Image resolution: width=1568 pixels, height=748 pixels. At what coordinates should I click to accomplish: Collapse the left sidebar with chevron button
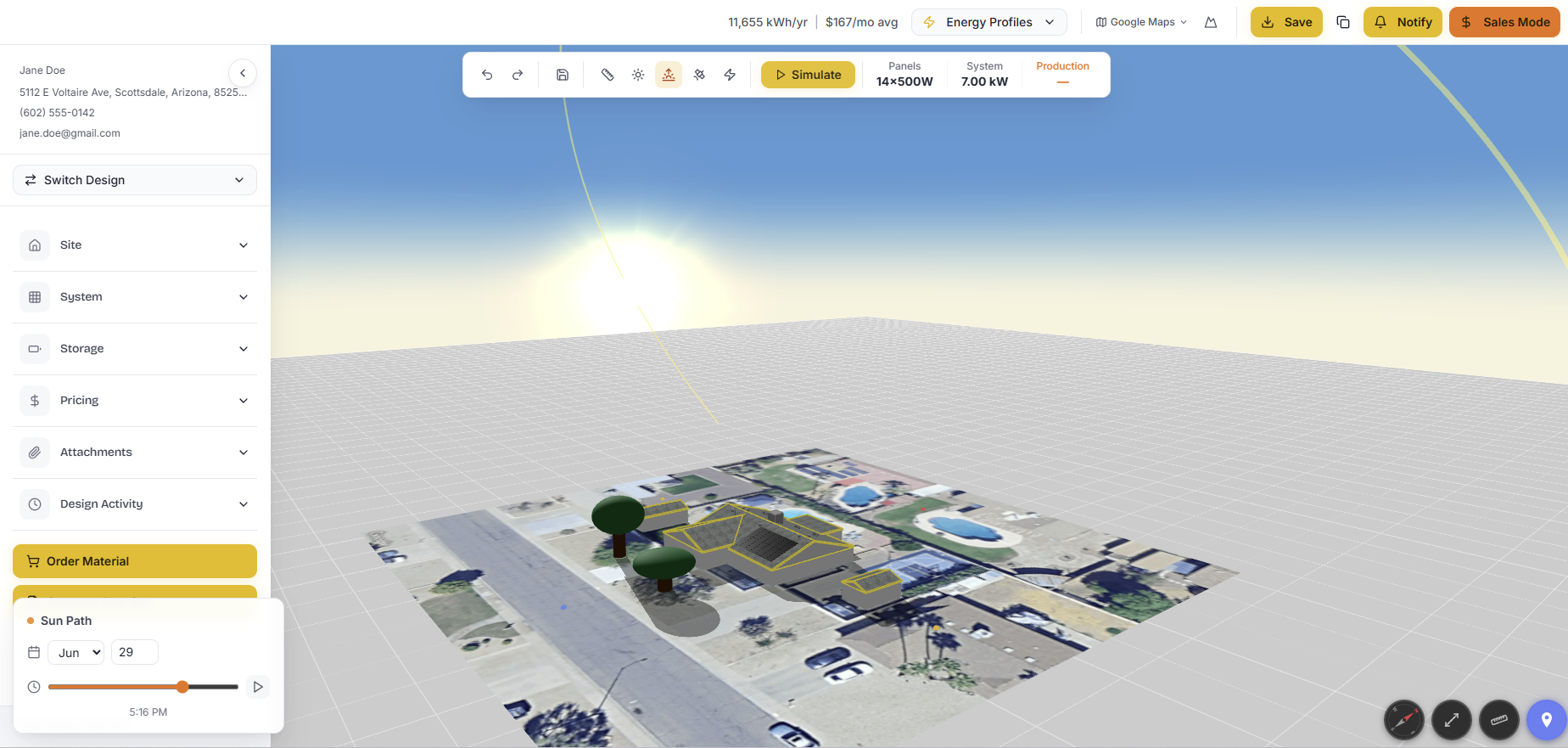pos(243,73)
